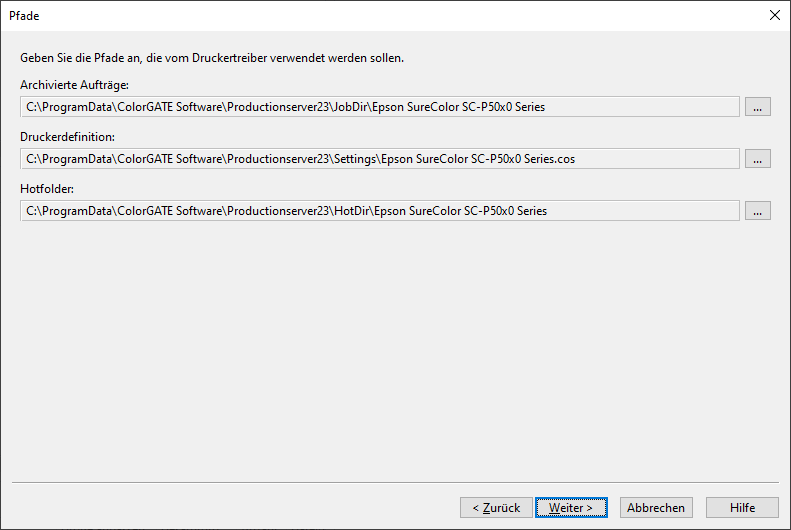Open help via the Hilfe button
Image resolution: width=791 pixels, height=530 pixels.
click(x=742, y=508)
